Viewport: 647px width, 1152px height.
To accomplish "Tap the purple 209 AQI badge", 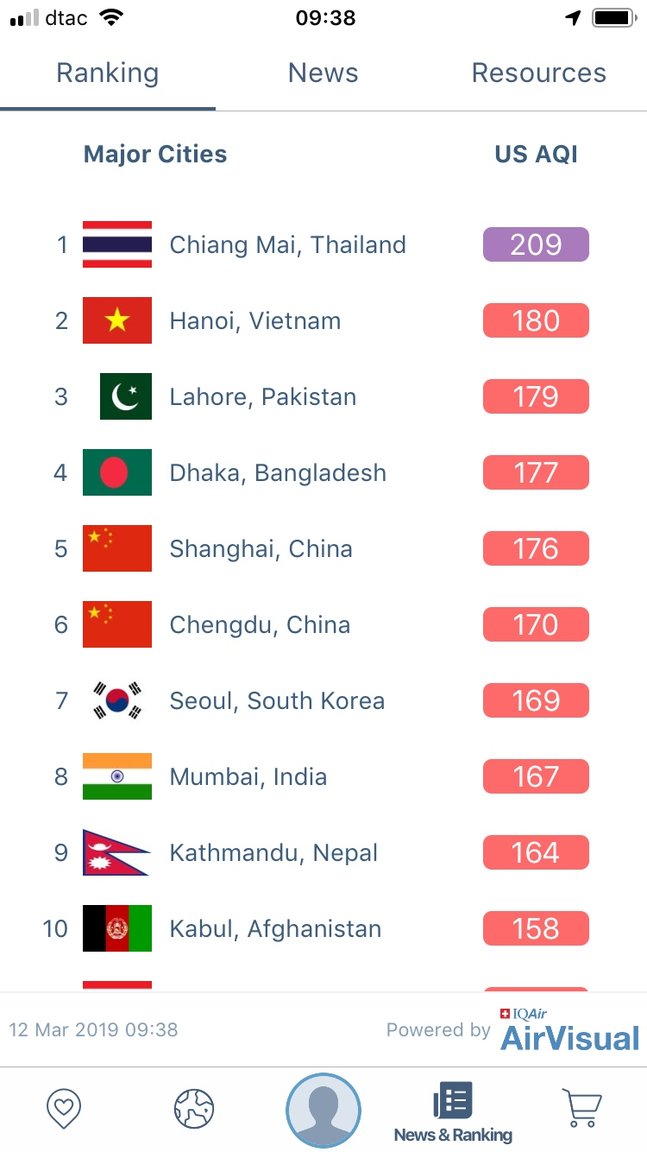I will point(536,245).
